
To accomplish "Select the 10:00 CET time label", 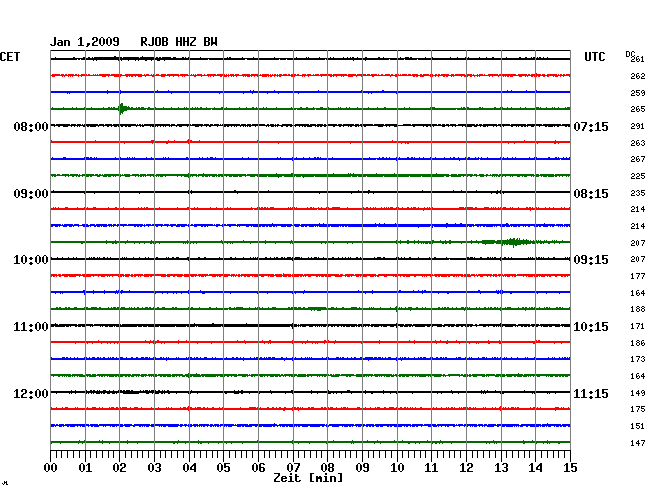I will click(31, 260).
